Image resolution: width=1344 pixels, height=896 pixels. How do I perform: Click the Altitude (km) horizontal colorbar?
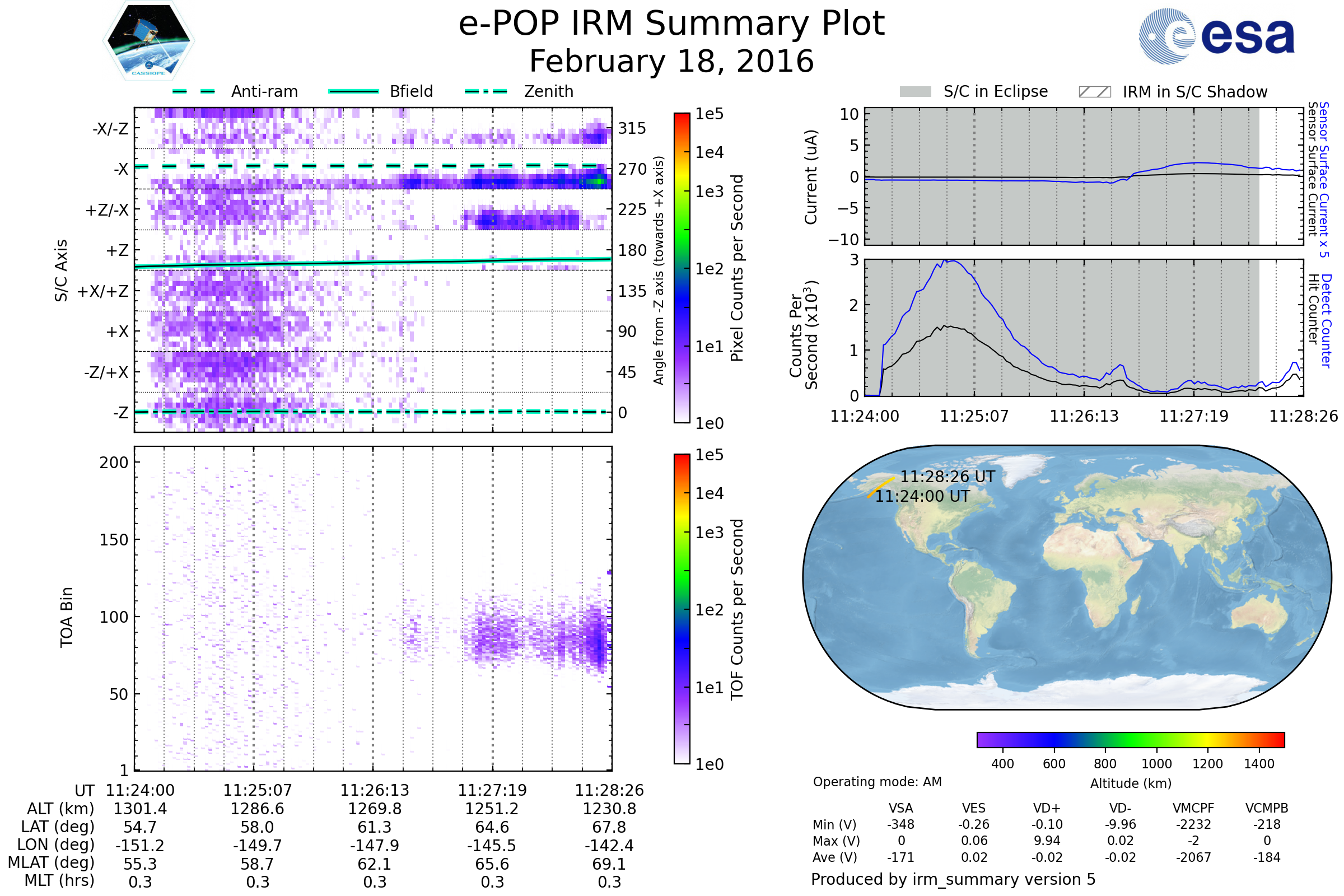1130,739
